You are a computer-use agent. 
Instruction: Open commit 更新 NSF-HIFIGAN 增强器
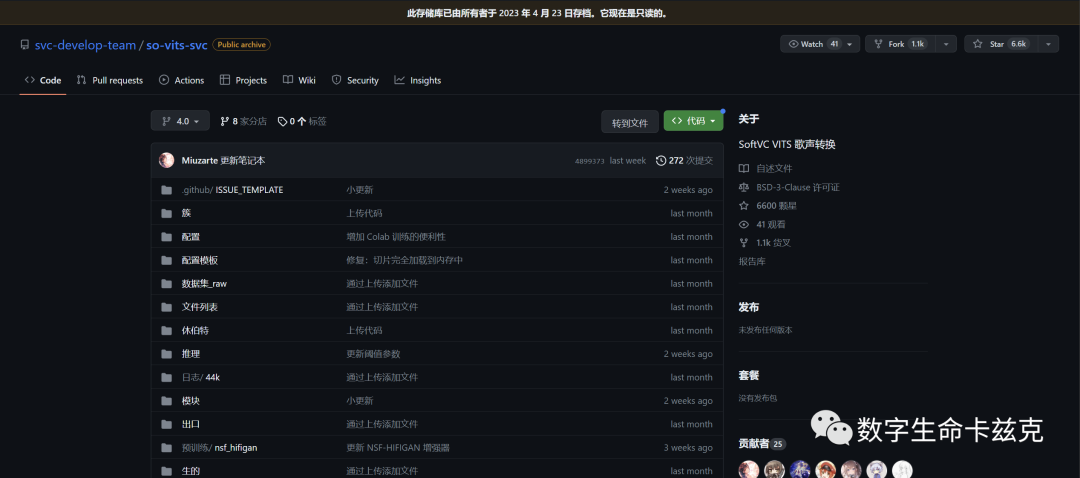(397, 448)
